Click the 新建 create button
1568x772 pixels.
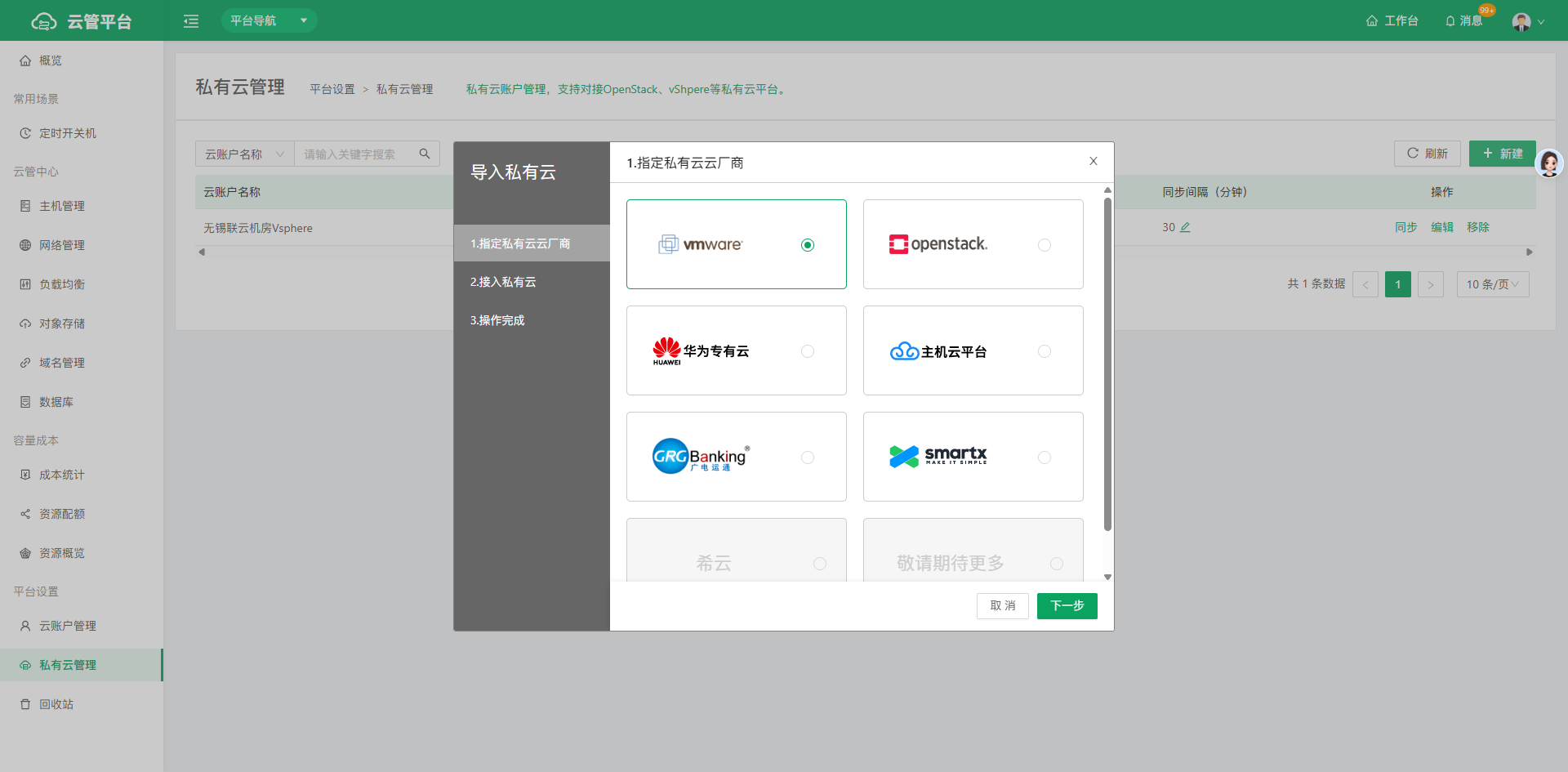[1502, 154]
